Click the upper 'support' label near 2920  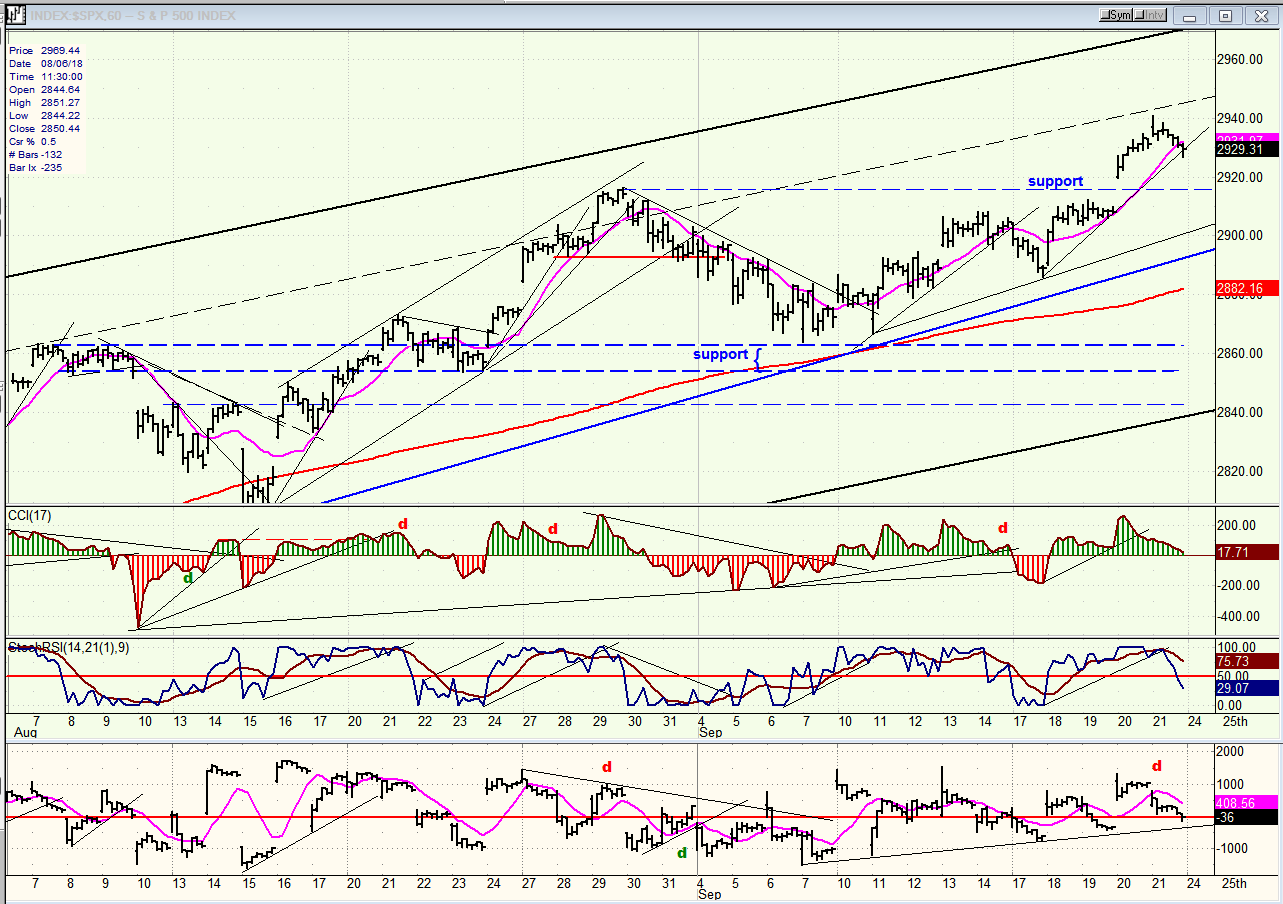[x=1055, y=181]
